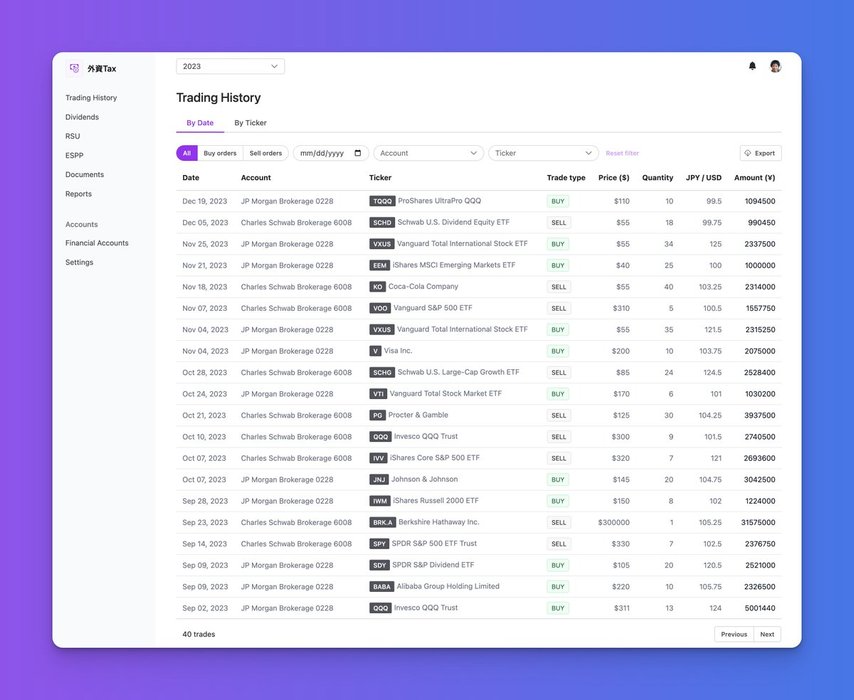
Task: Open Financial Accounts in sidebar
Action: [97, 243]
